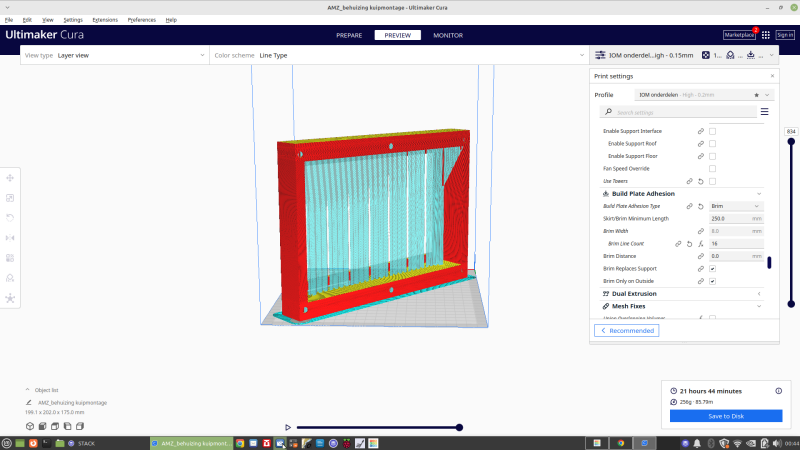The width and height of the screenshot is (800, 450).
Task: Click the application switcher grid icon
Action: tap(766, 35)
